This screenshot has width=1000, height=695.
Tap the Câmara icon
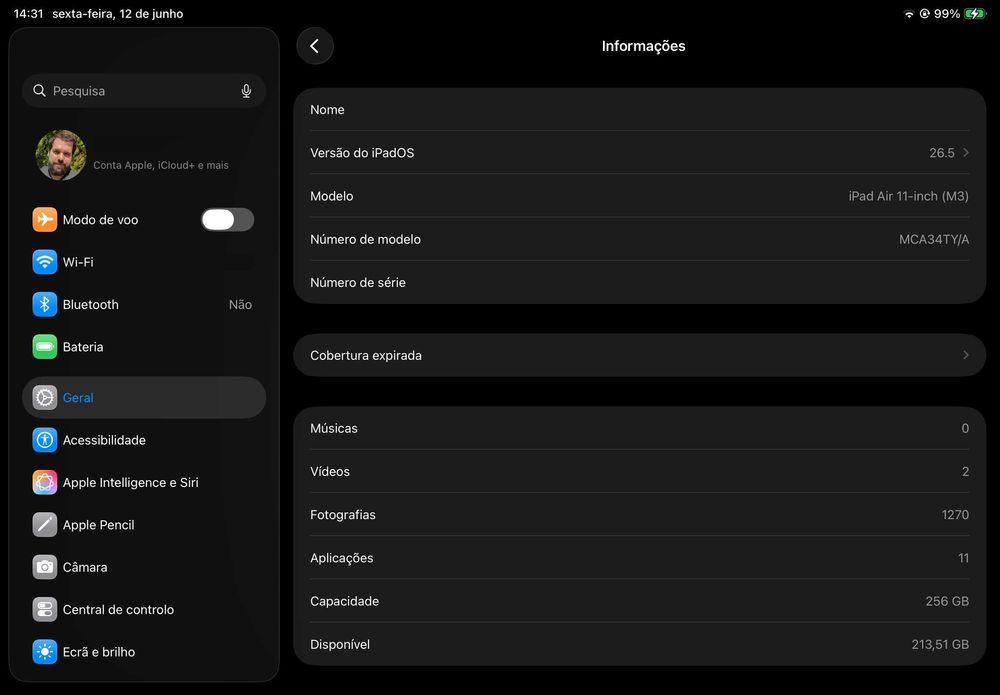point(45,567)
